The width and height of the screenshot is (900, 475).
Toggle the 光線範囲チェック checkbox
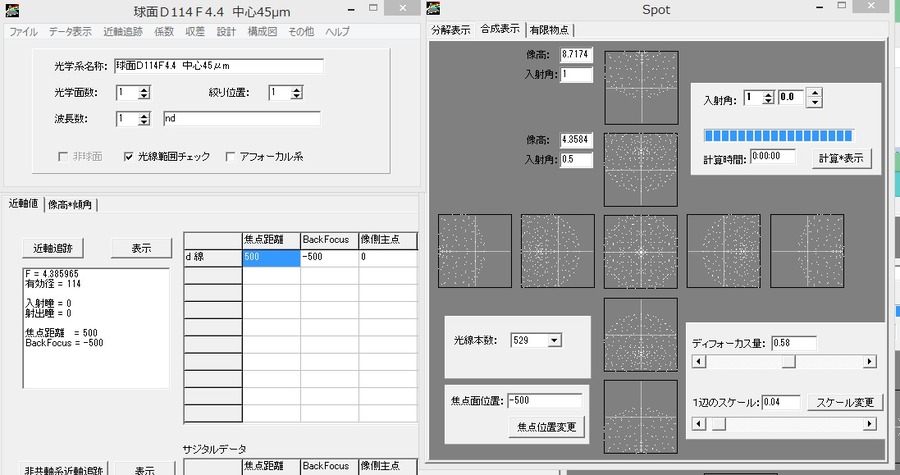tap(129, 157)
